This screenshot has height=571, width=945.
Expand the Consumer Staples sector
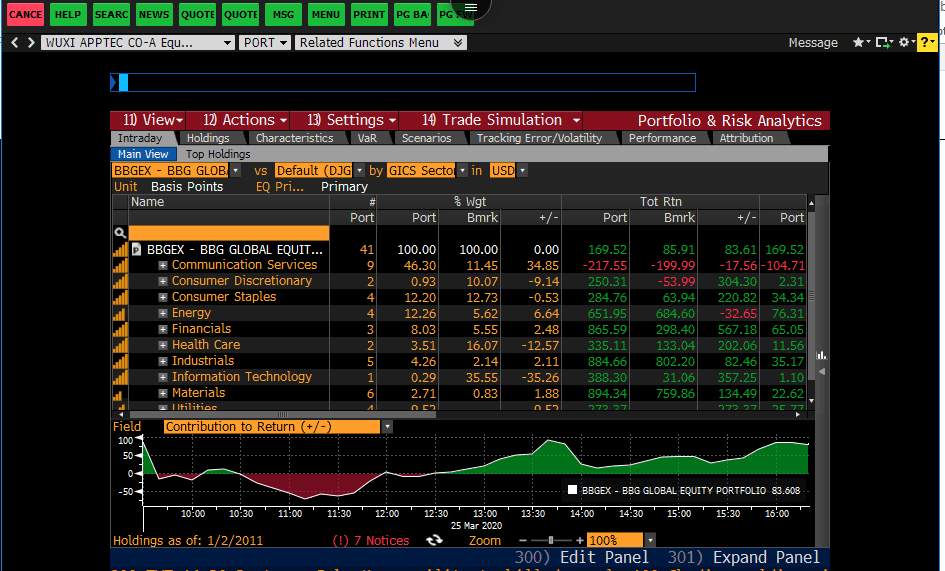point(163,297)
